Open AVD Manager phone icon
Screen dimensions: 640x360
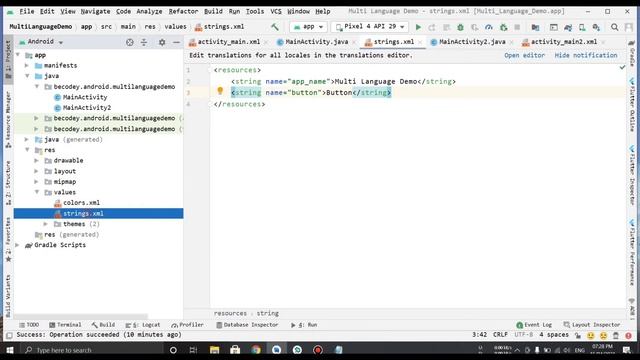[582, 27]
